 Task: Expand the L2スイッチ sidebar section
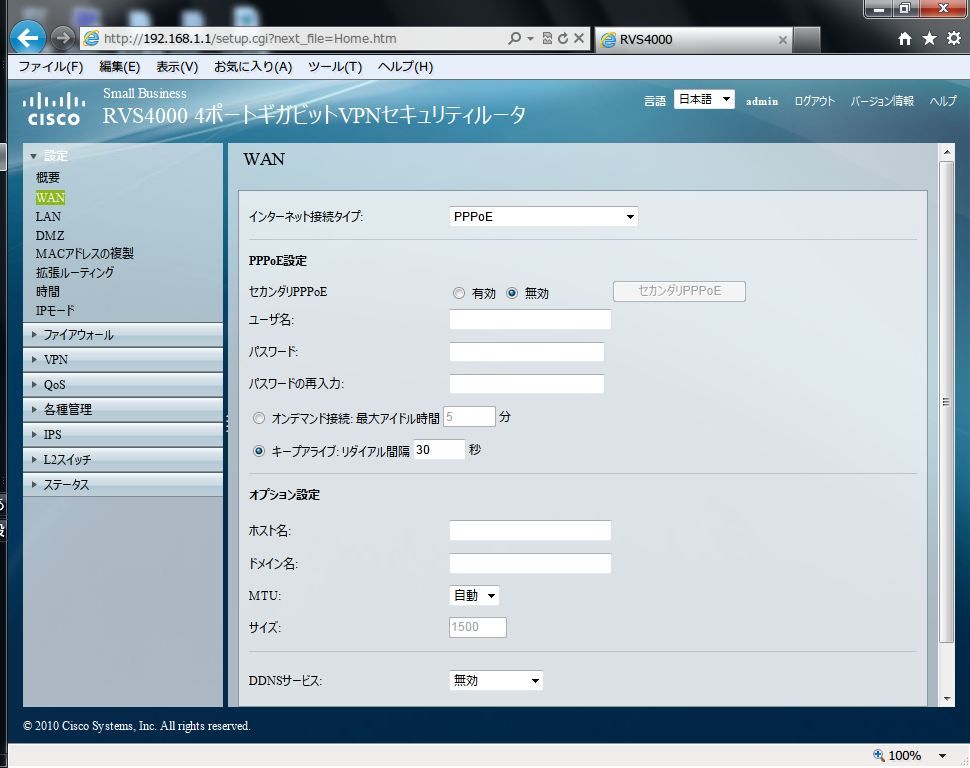[x=122, y=459]
